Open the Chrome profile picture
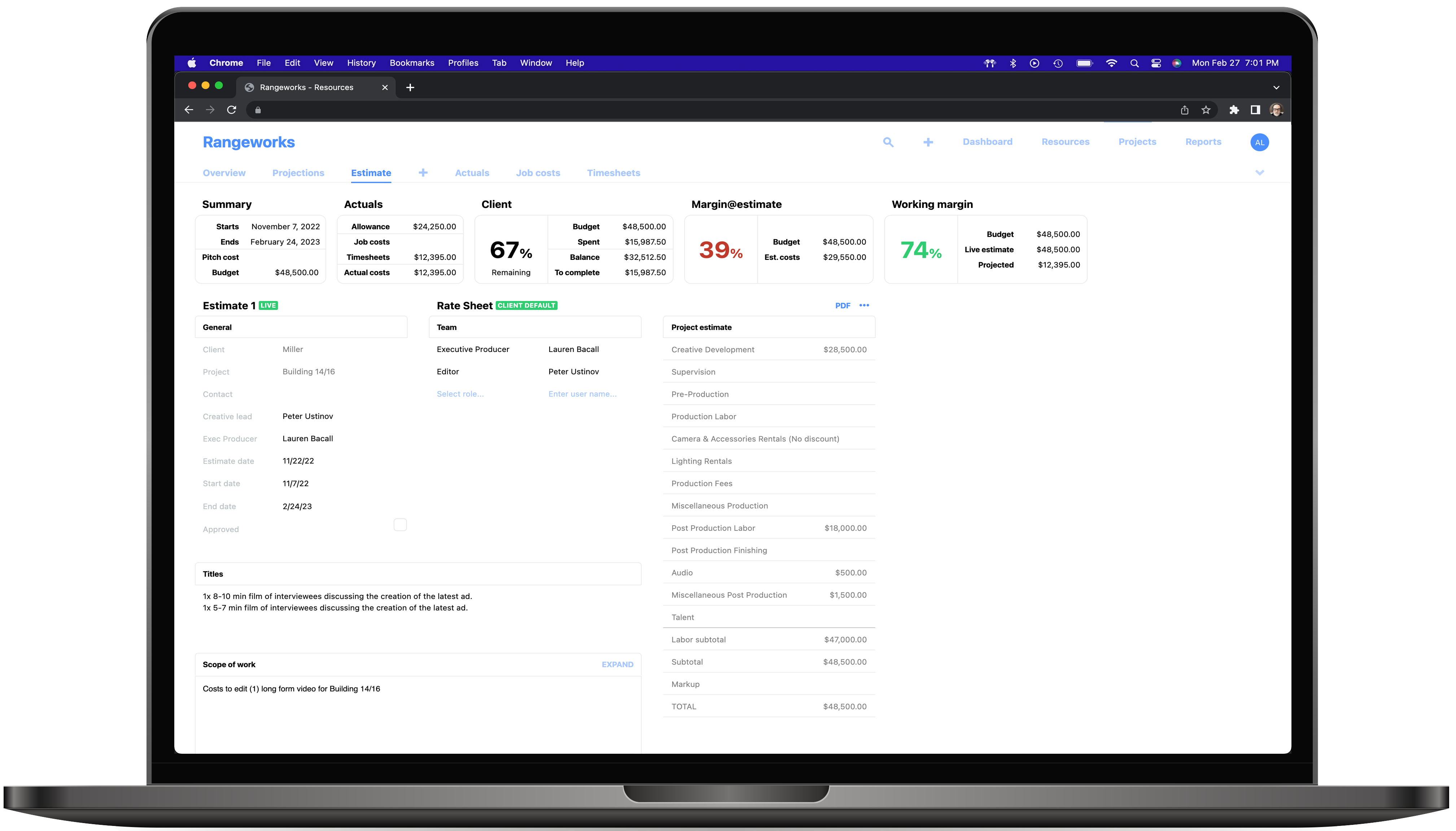The height and width of the screenshot is (831, 1456). point(1277,110)
